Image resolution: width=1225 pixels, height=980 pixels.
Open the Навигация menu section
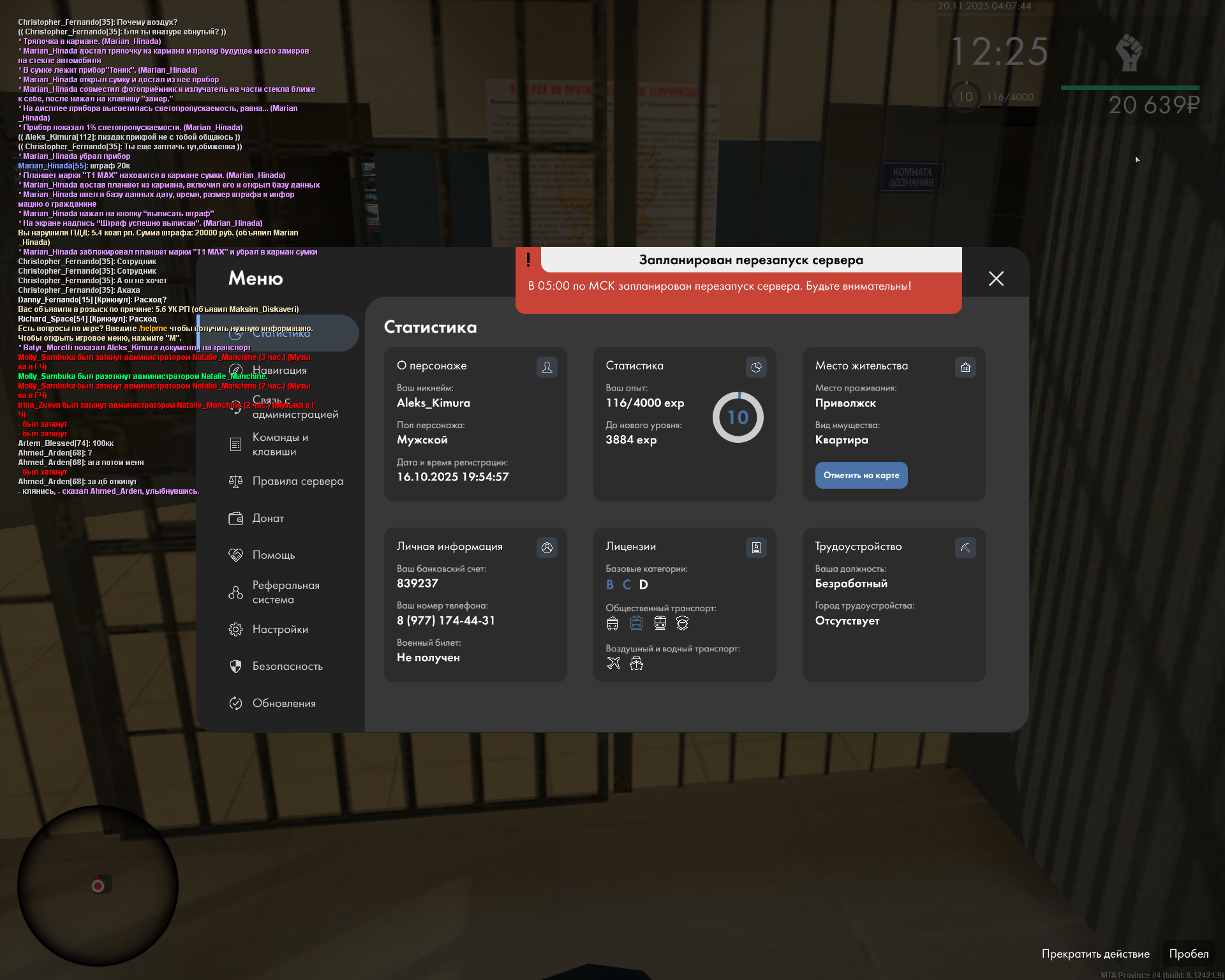pyautogui.click(x=279, y=370)
